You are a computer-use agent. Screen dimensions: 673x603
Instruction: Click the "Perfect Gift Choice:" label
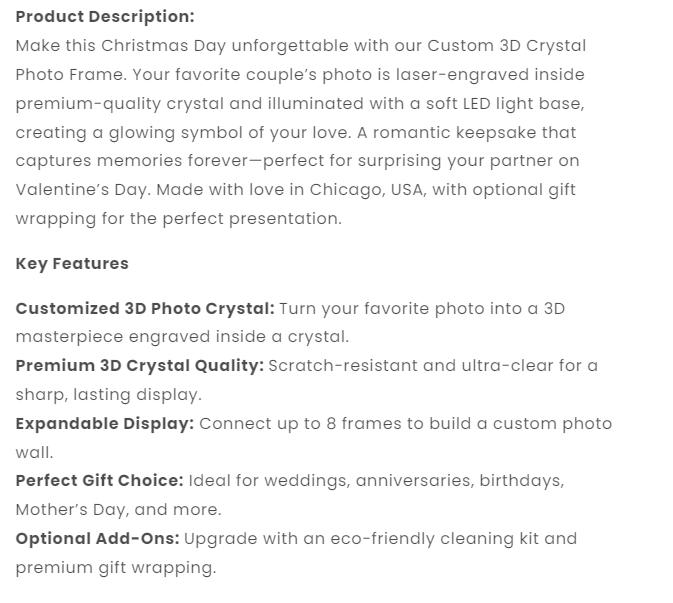pyautogui.click(x=99, y=481)
